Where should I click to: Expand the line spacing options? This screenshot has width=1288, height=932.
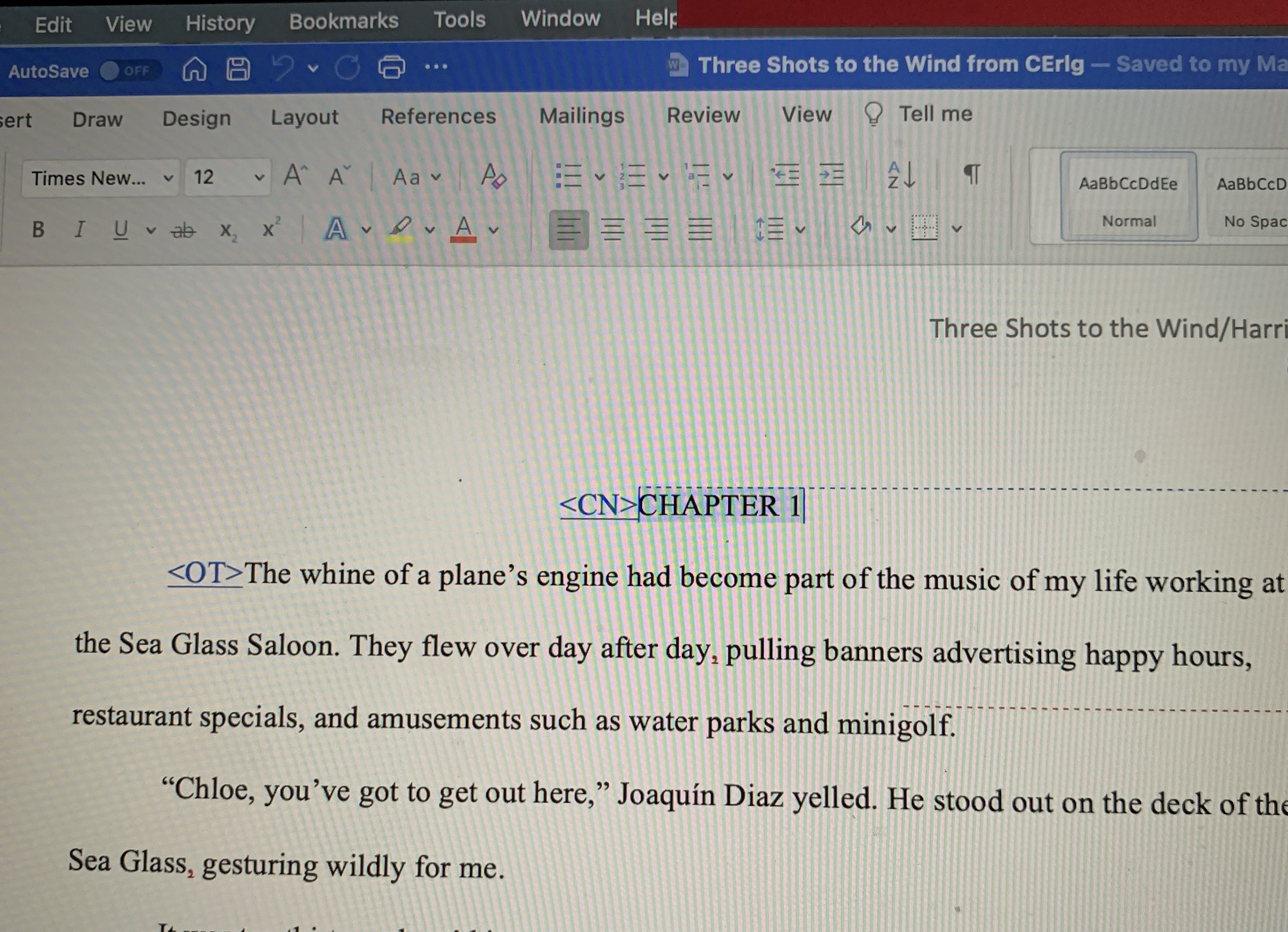pyautogui.click(x=800, y=229)
